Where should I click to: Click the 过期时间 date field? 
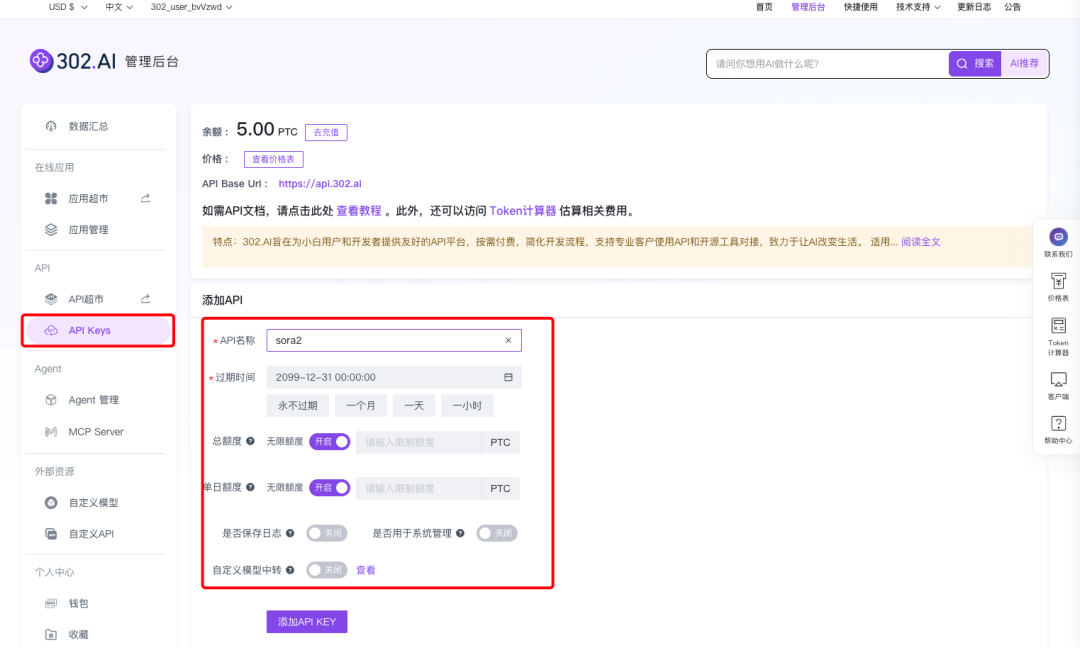(394, 377)
